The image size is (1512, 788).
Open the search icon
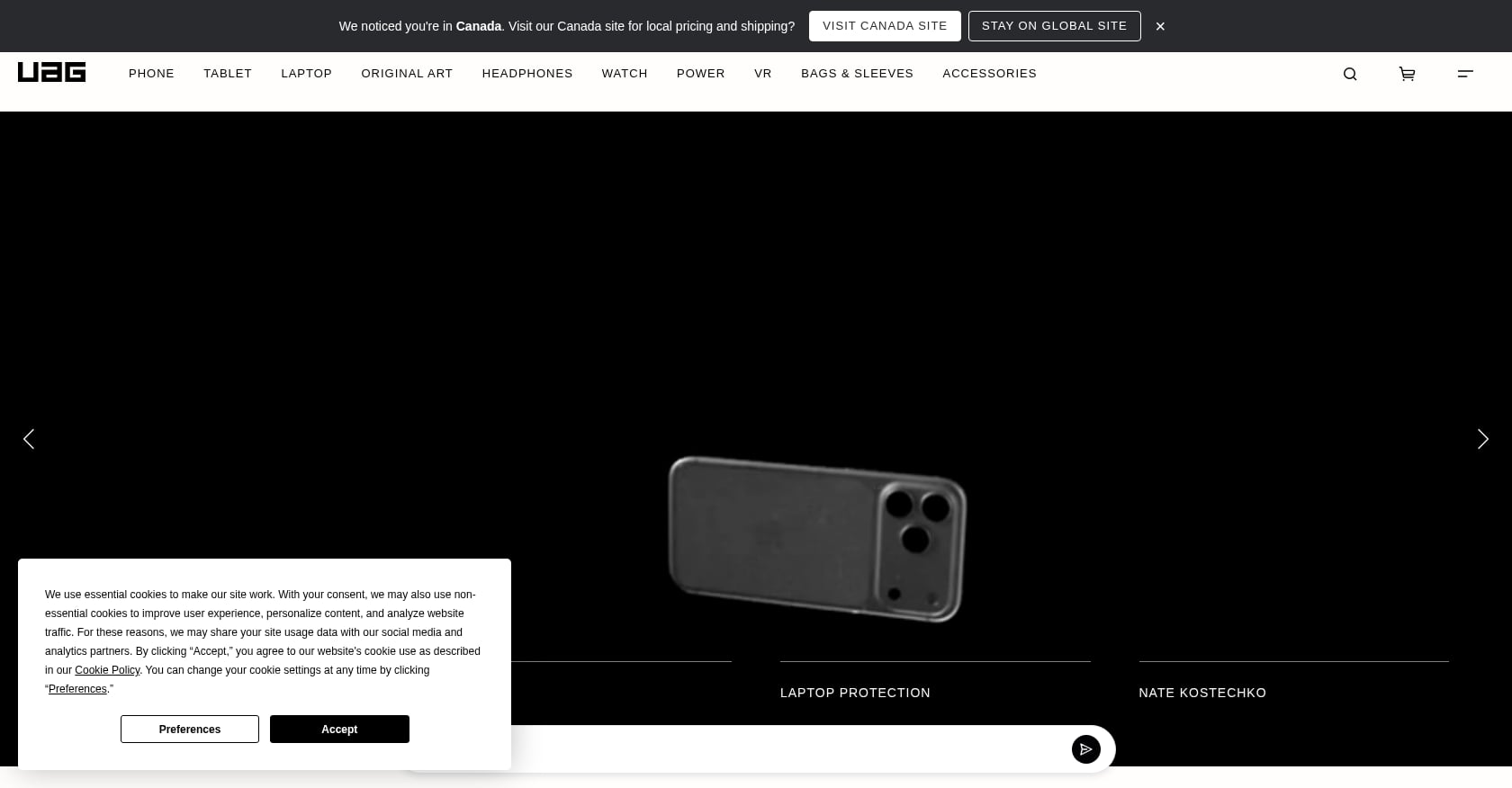[x=1350, y=74]
